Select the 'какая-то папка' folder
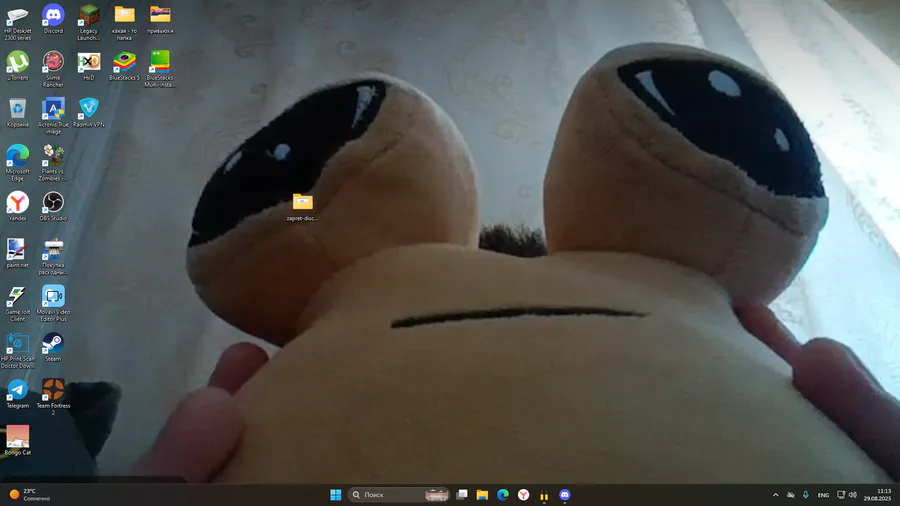This screenshot has height=506, width=900. [125, 23]
